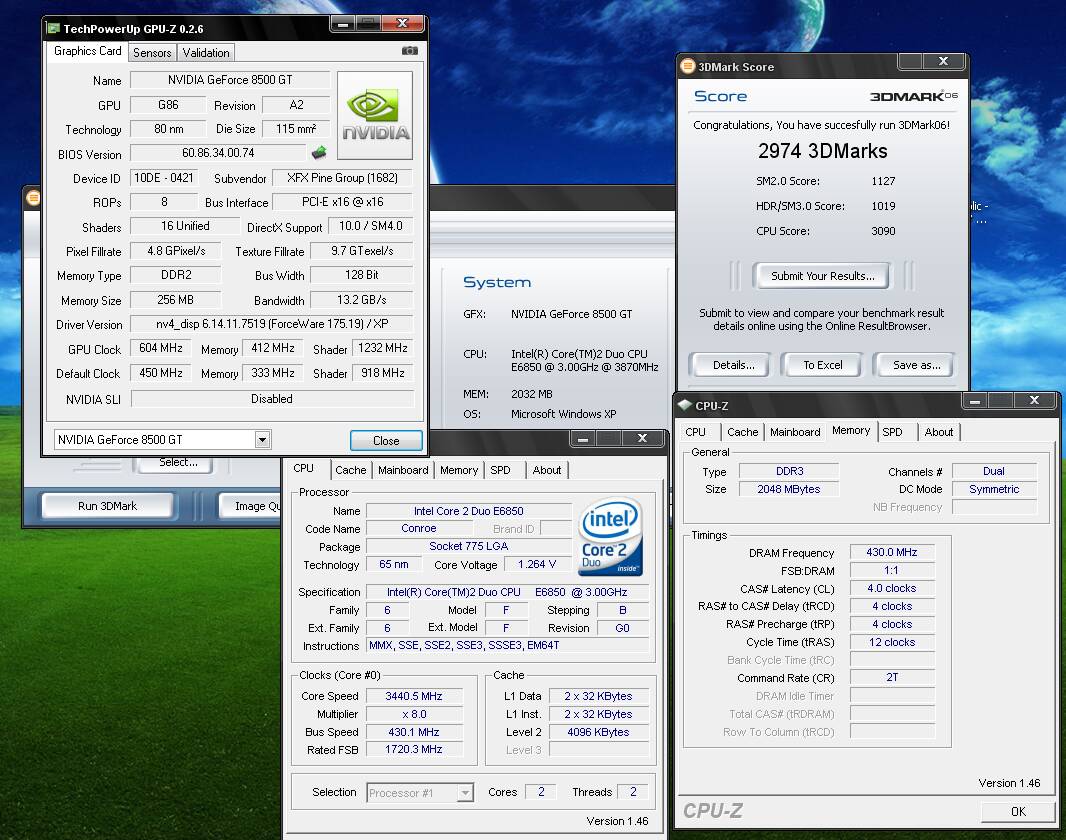Click the Core Speed value 3440.5 MHz

point(414,696)
